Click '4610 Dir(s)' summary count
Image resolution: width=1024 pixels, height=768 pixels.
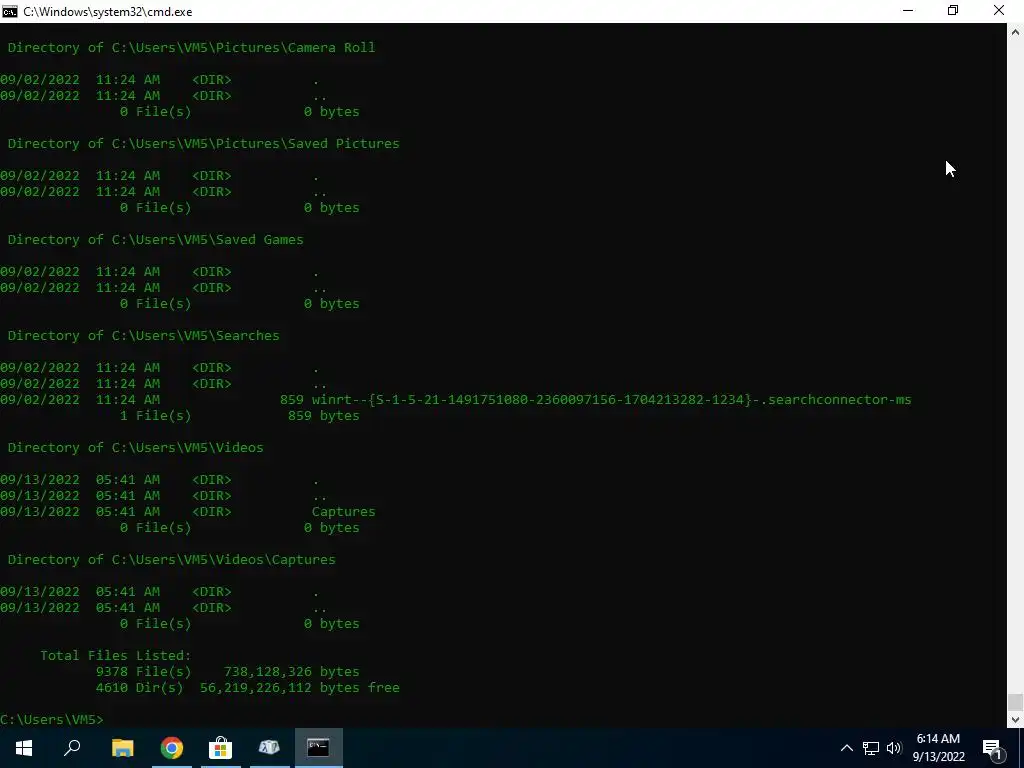139,687
